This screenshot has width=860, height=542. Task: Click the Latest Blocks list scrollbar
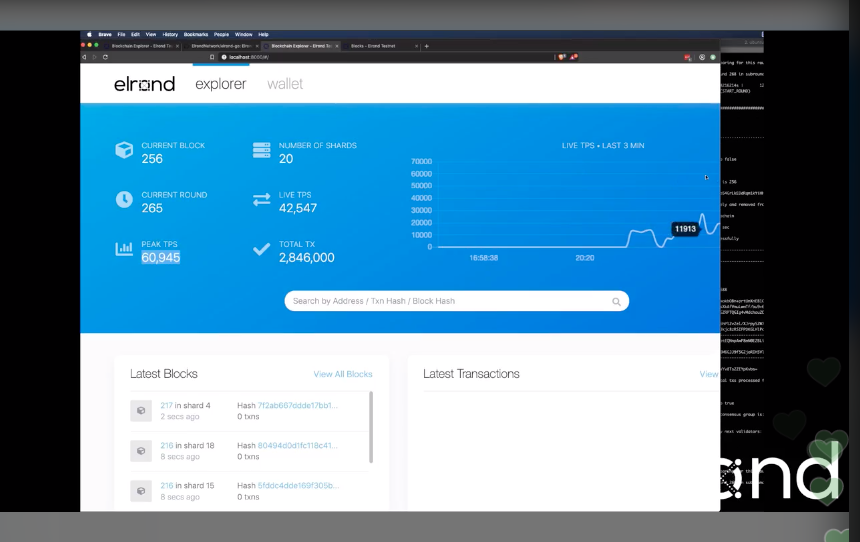coord(371,427)
